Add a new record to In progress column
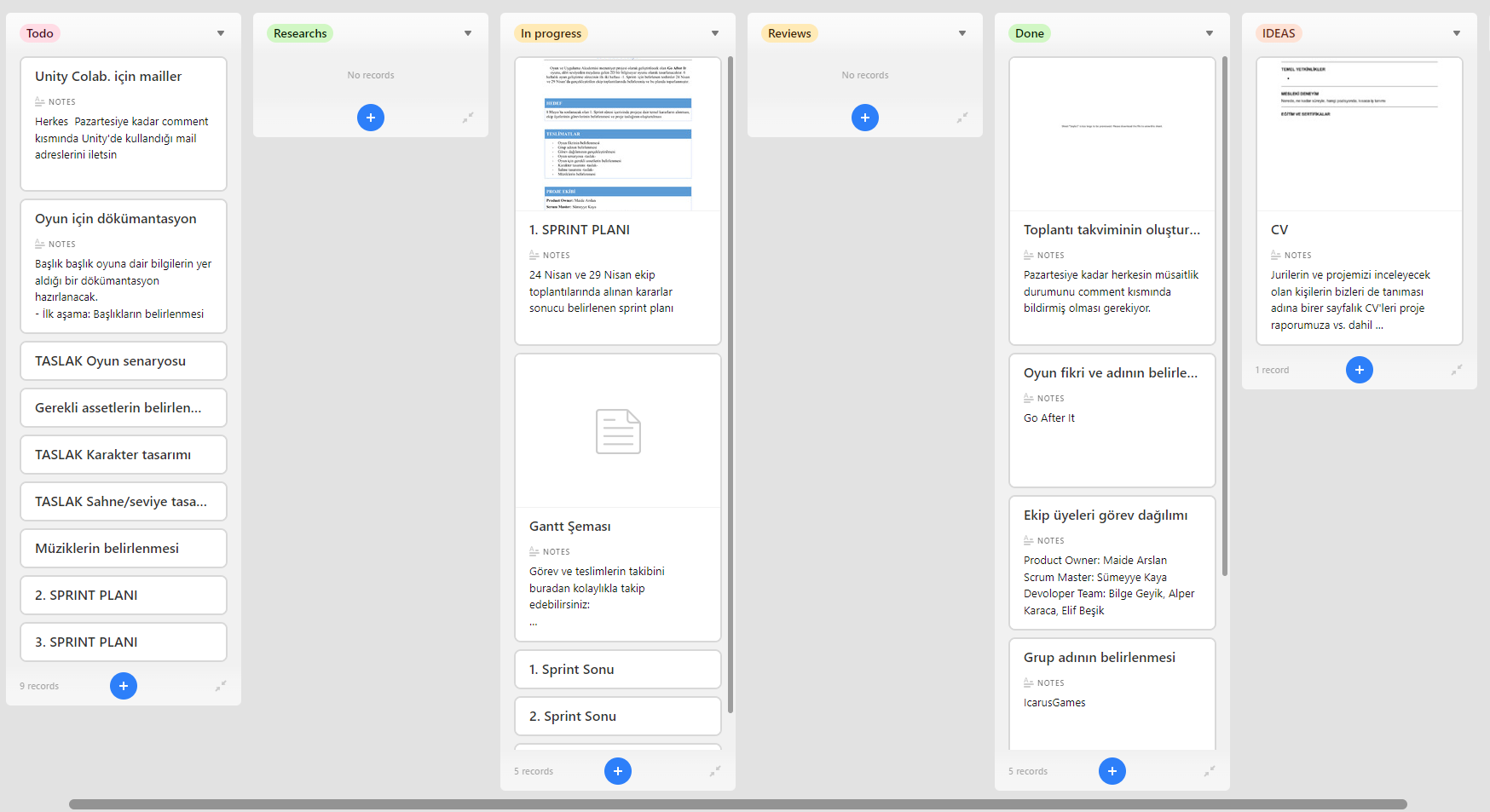 [x=618, y=771]
